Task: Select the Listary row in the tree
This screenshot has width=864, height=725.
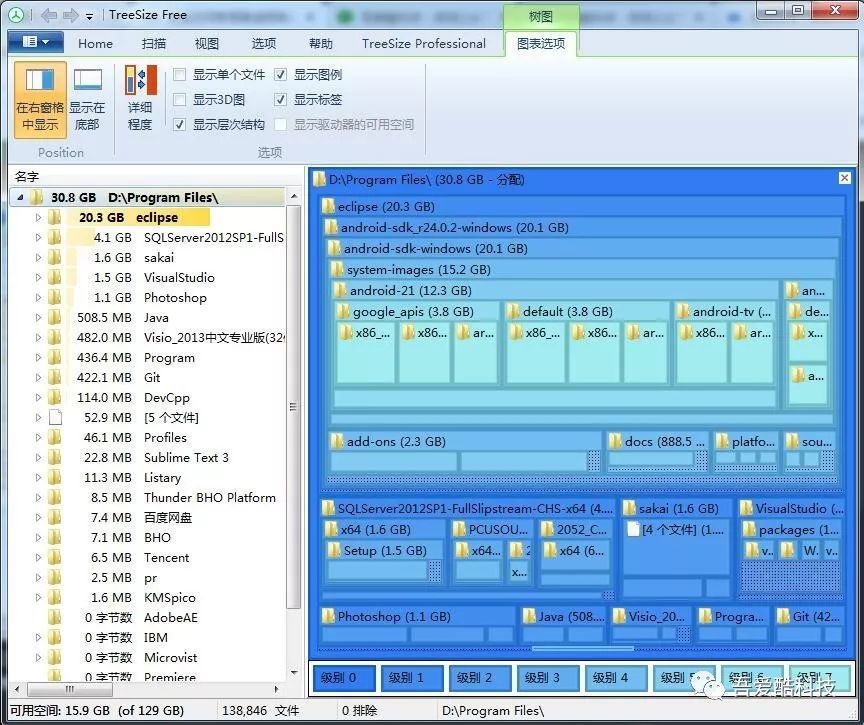Action: 148,477
